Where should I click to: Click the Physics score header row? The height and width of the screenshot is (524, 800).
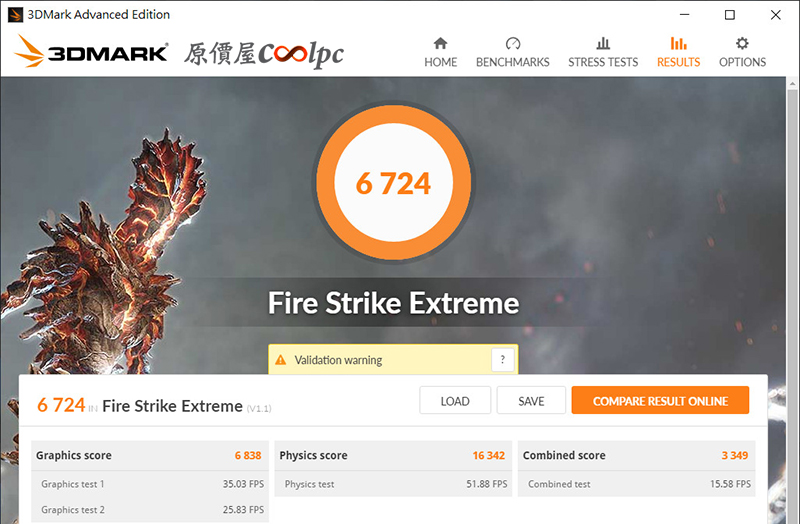(x=393, y=455)
